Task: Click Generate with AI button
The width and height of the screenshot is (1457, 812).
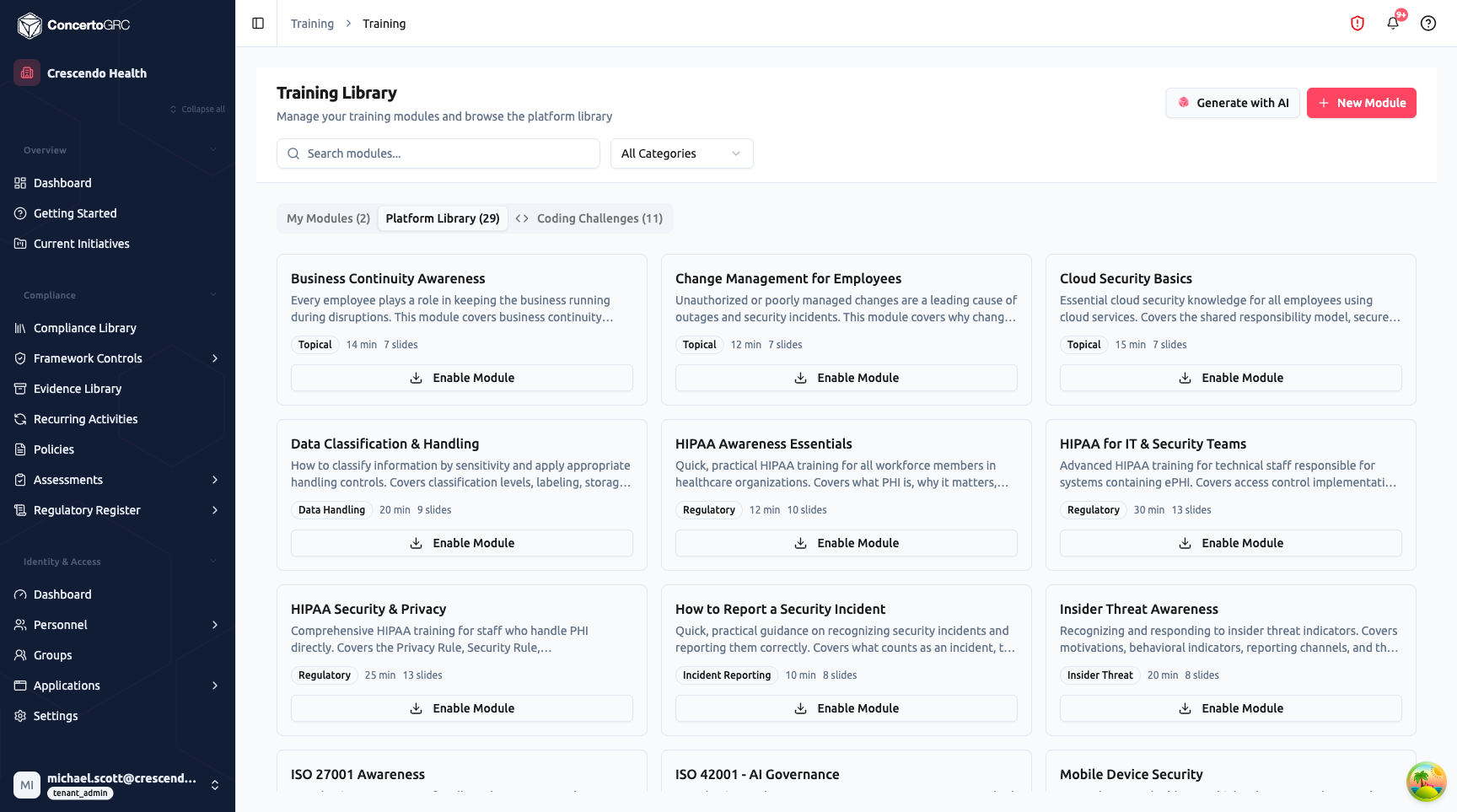Action: [1233, 103]
